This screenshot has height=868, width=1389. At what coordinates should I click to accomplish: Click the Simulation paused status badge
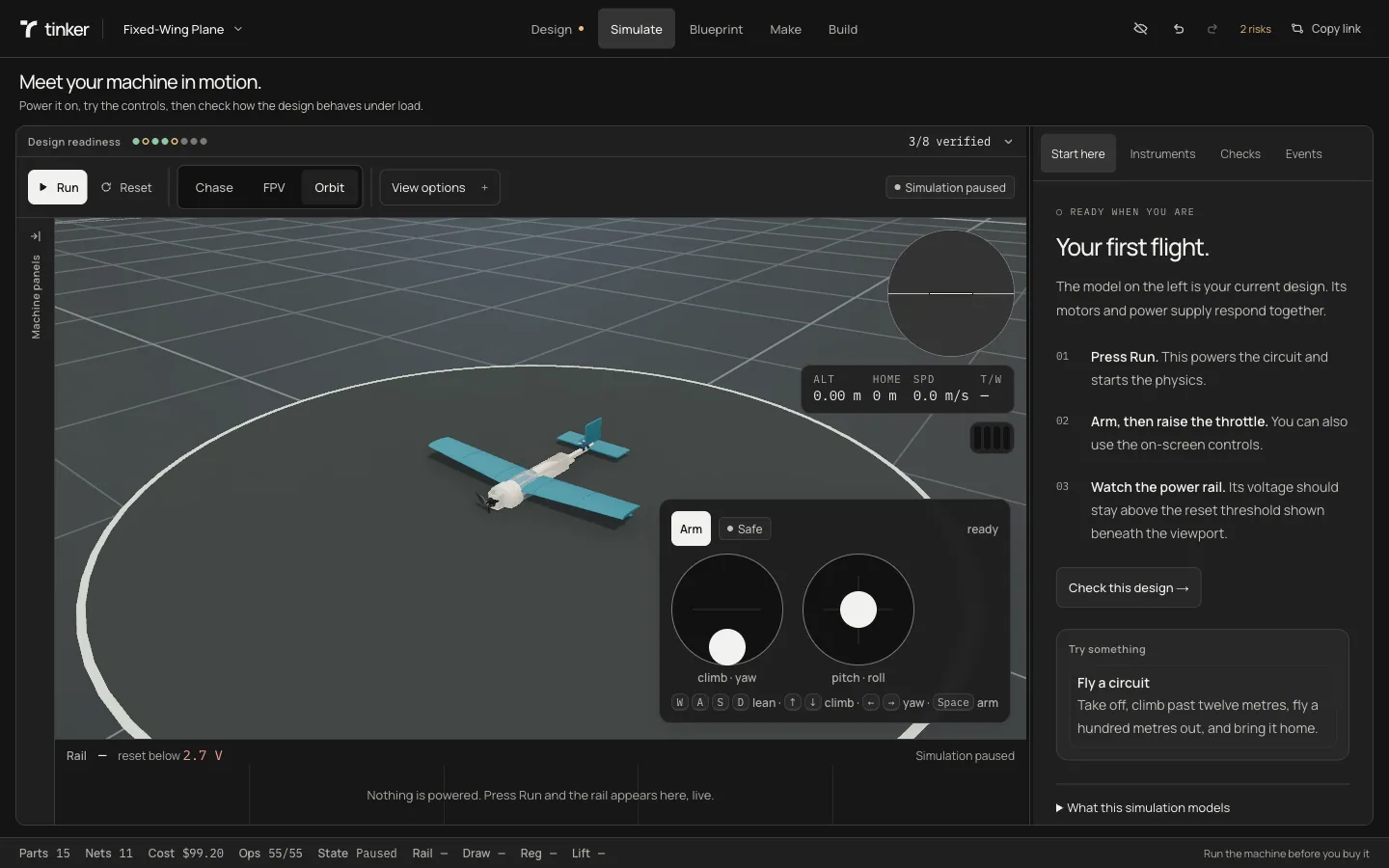point(949,187)
